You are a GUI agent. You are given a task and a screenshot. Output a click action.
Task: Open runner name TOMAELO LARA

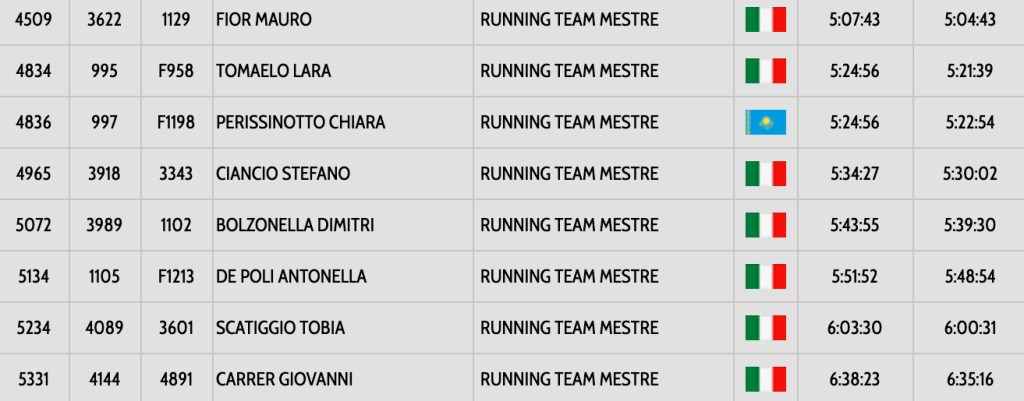click(x=273, y=71)
